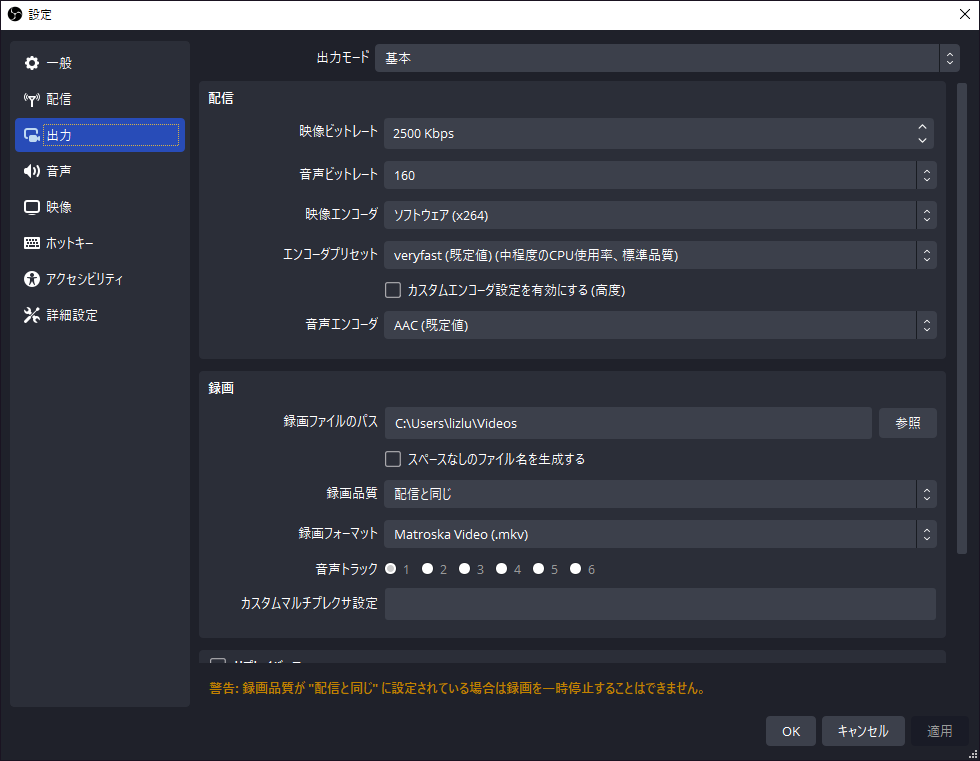980x761 pixels.
Task: Click the 適用 apply button
Action: (939, 731)
